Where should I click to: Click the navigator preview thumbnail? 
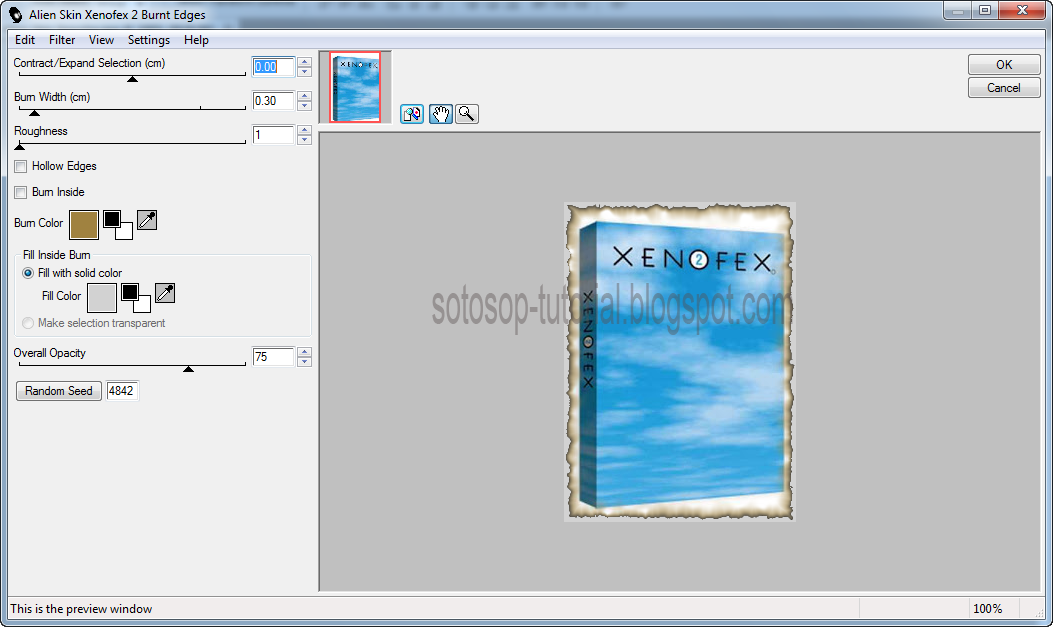pos(355,87)
